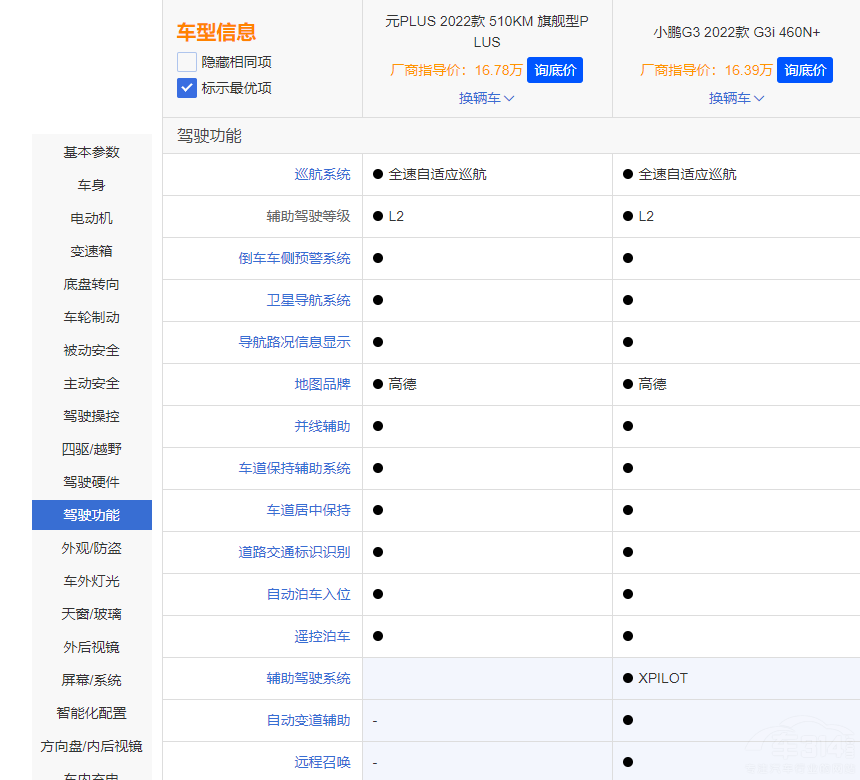
Task: Expand 换辆车 dropdown for 小鹏G3
Action: [736, 98]
